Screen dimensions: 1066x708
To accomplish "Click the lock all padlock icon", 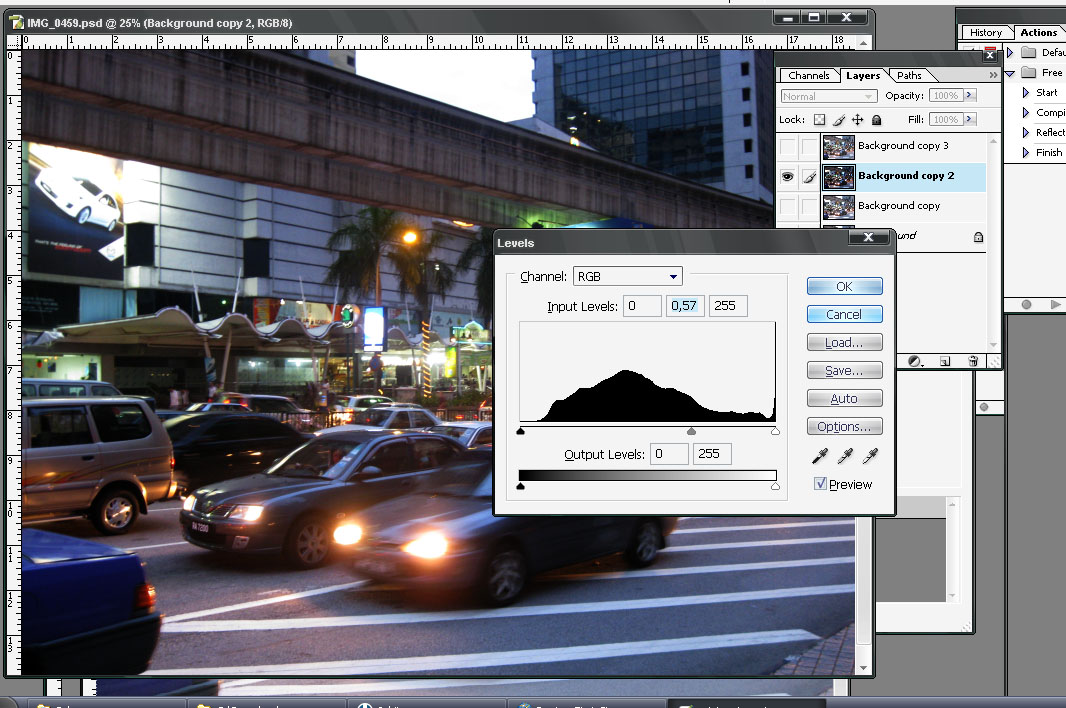I will [876, 120].
